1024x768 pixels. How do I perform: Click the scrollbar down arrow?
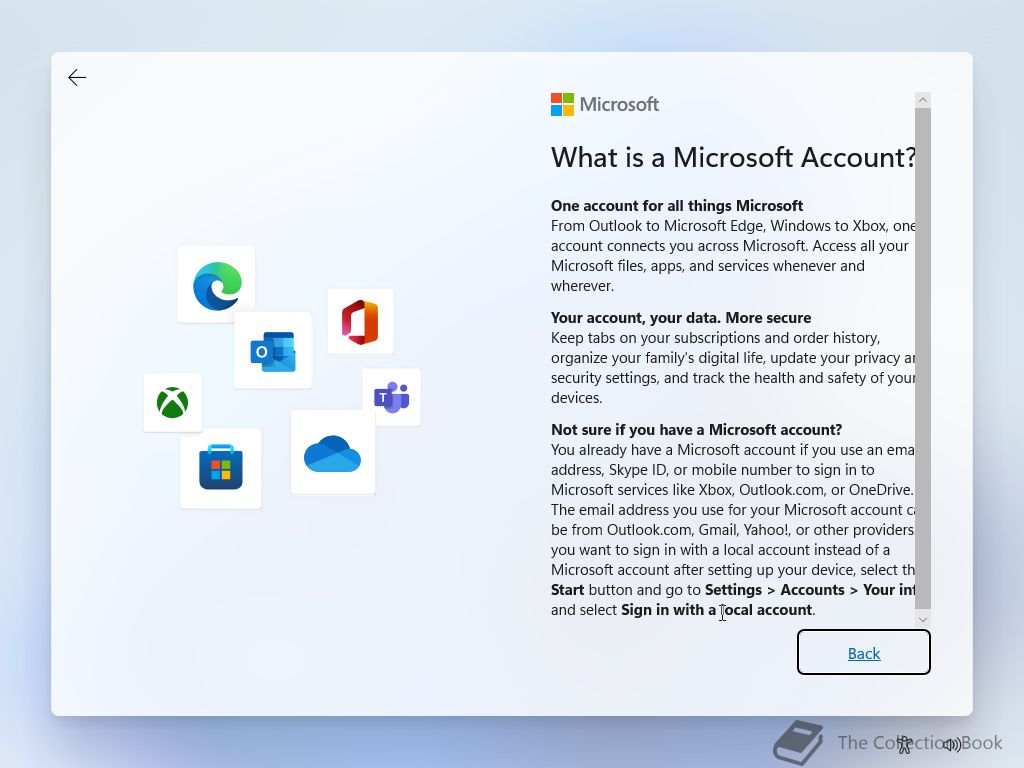click(923, 619)
